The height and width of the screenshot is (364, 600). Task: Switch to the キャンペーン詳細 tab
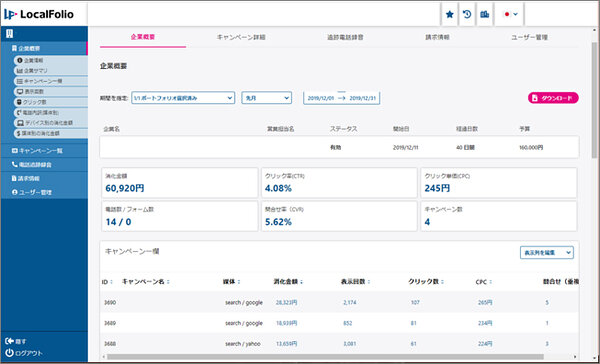(241, 37)
